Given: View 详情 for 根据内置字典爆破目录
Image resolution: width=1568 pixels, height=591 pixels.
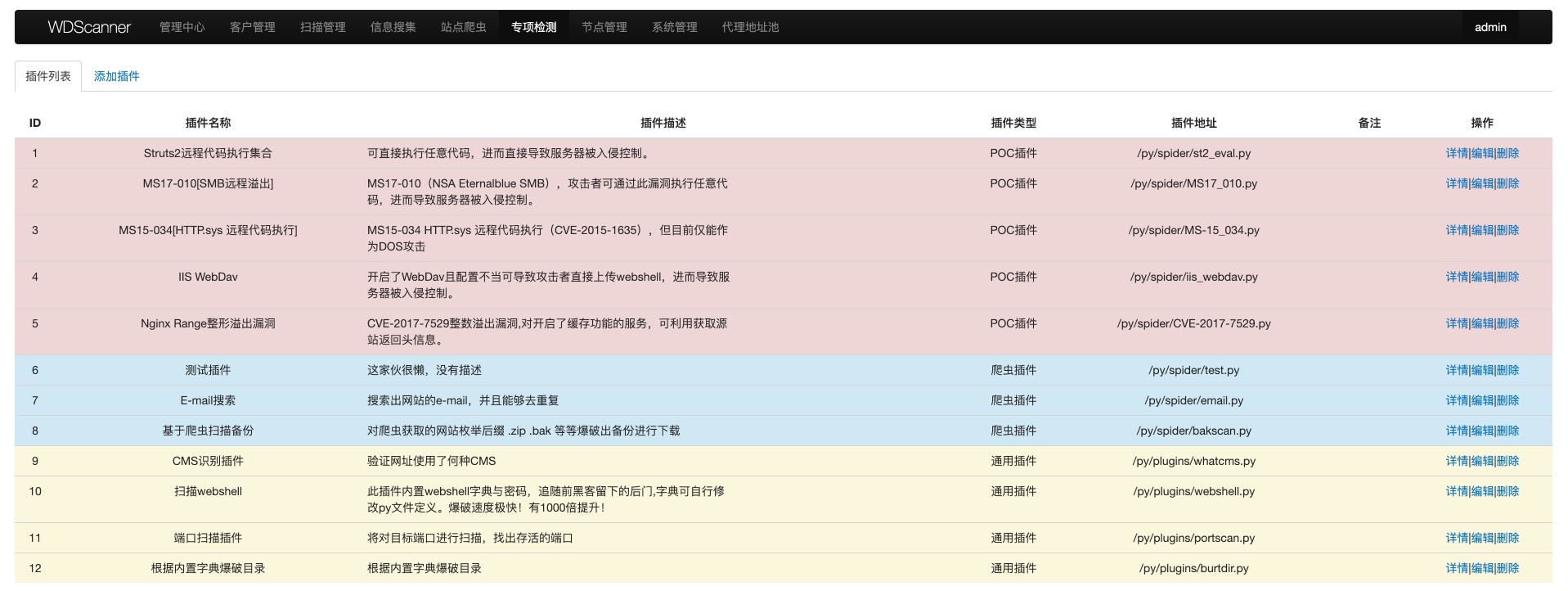Looking at the screenshot, I should 1457,568.
